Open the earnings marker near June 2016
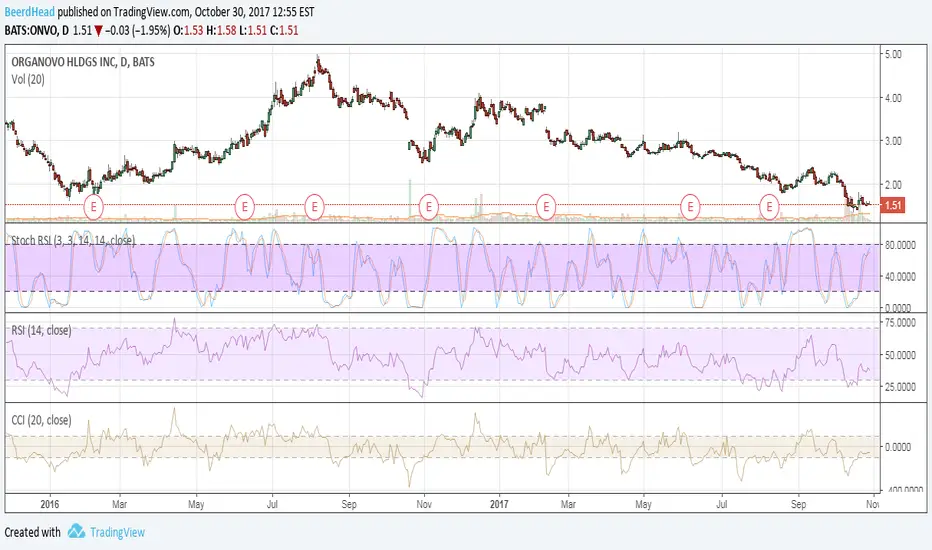 pos(244,207)
